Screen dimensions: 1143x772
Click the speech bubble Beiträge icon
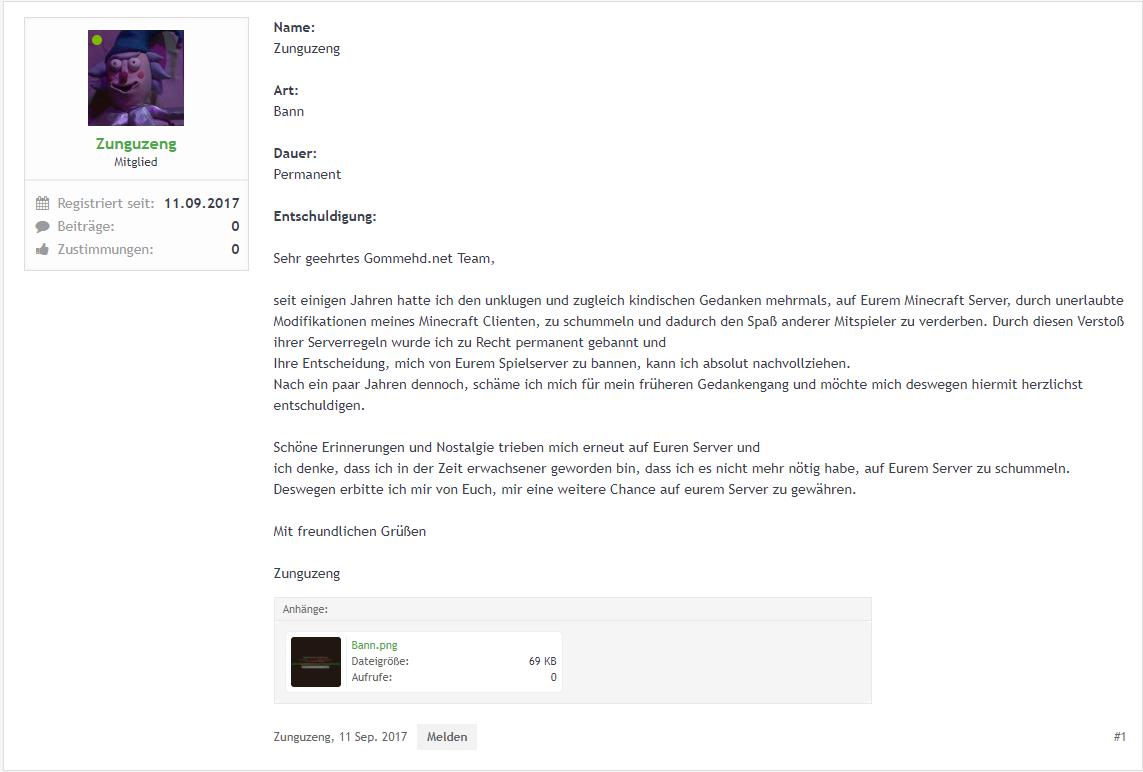[x=42, y=227]
